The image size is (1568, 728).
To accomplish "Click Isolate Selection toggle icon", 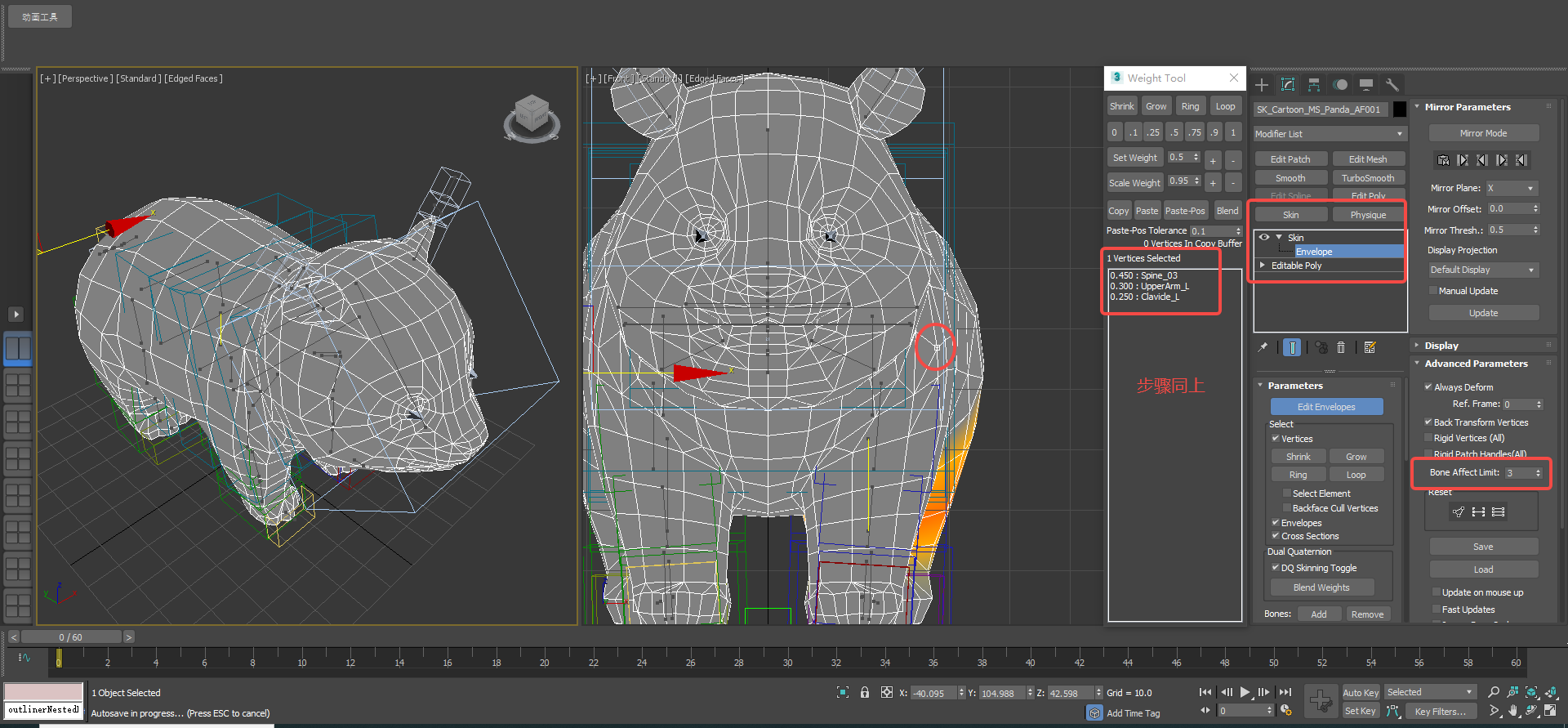I will pyautogui.click(x=843, y=692).
